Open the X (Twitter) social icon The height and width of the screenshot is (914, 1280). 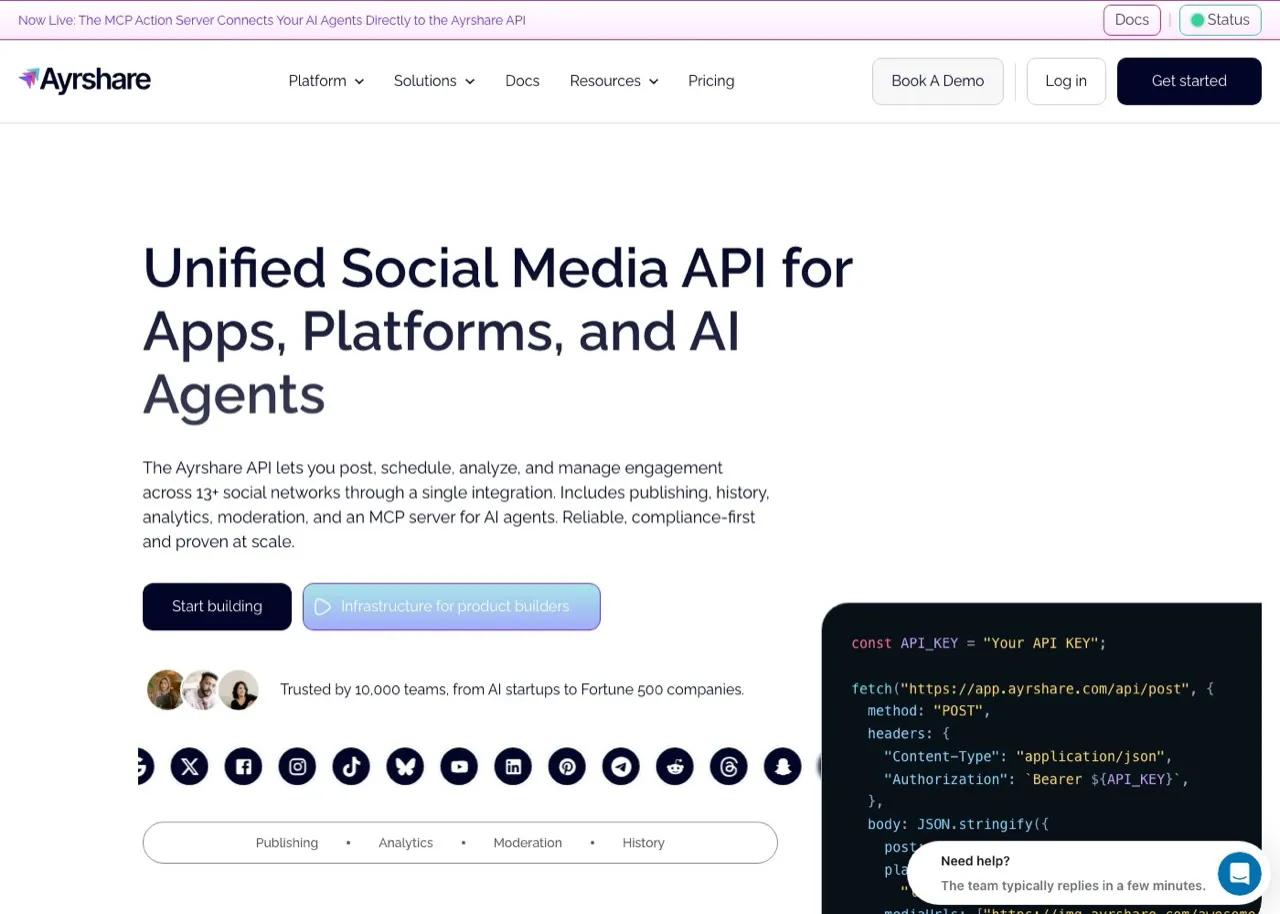189,767
